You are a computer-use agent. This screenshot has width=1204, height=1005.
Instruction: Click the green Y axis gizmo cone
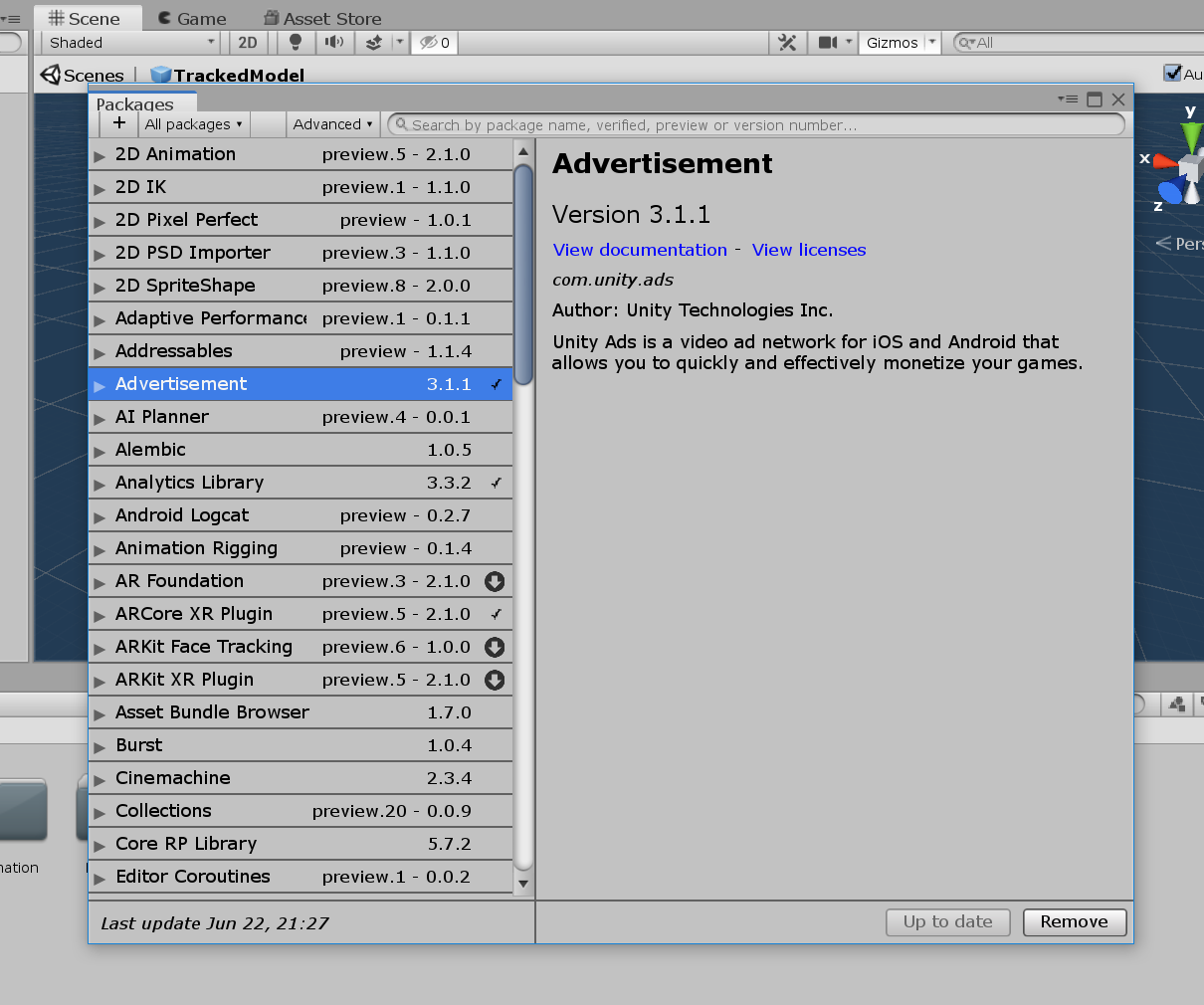point(1191,135)
